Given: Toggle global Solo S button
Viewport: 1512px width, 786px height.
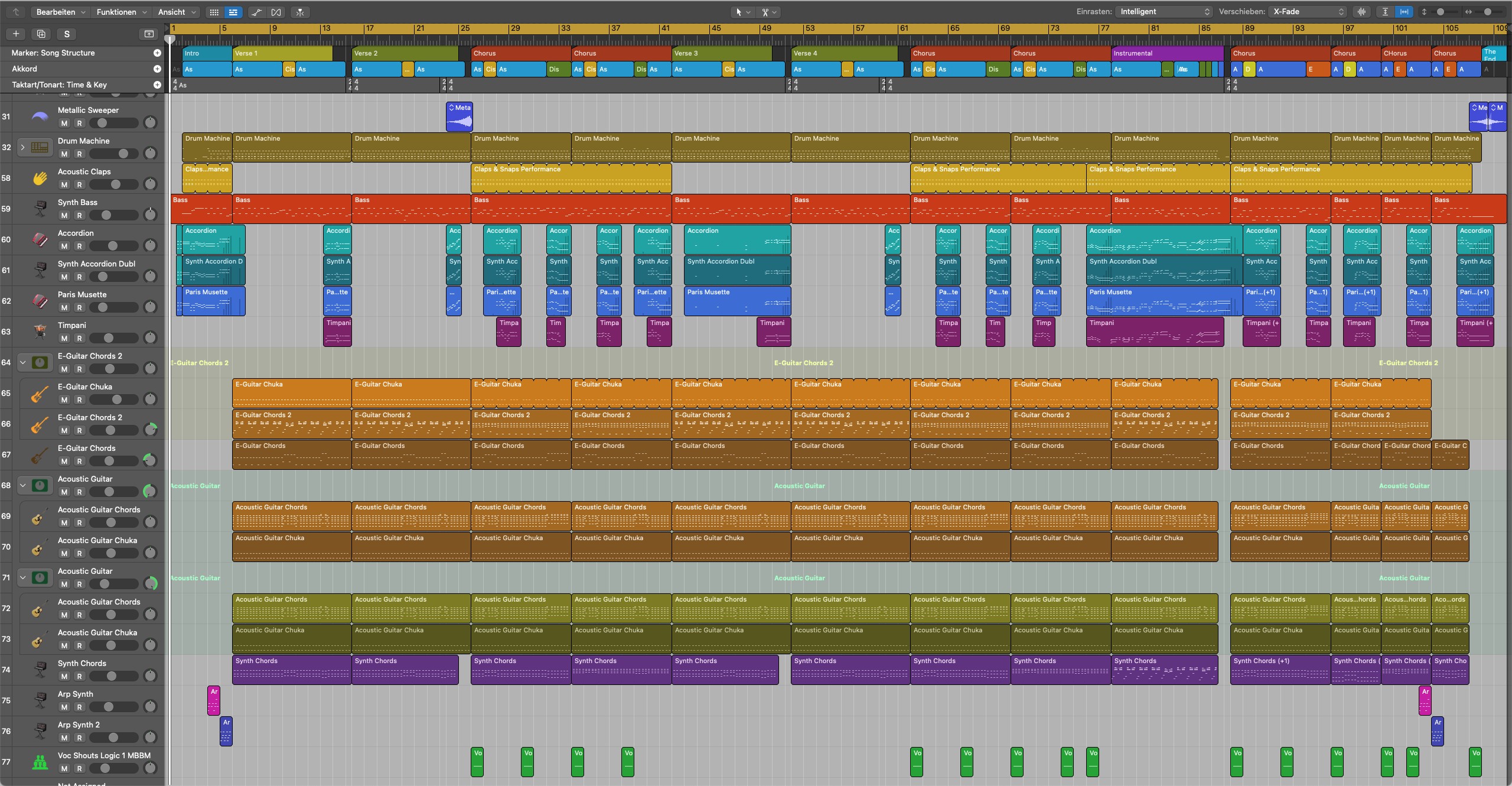Looking at the screenshot, I should [67, 34].
